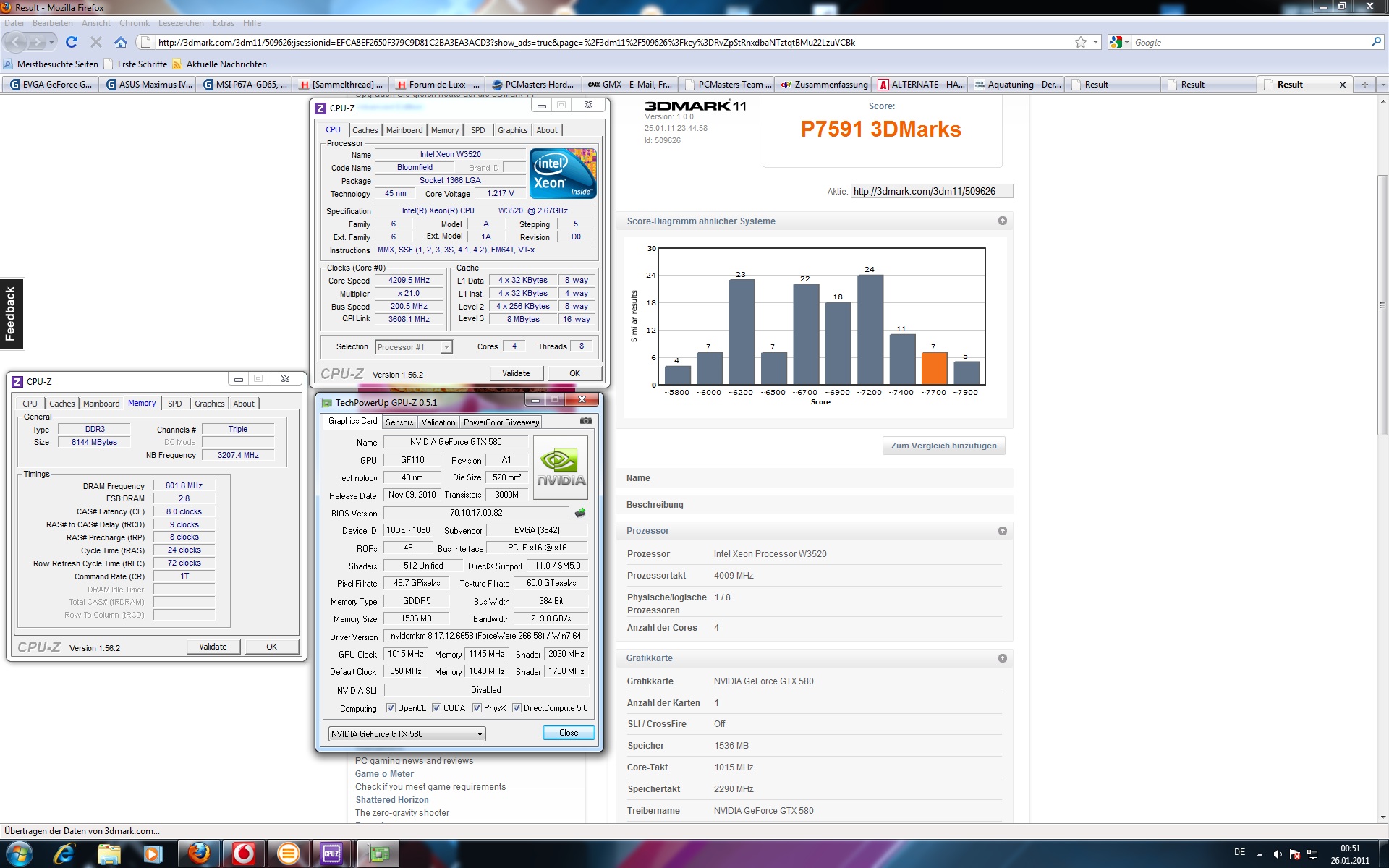Image resolution: width=1389 pixels, height=868 pixels.
Task: Open Windows Explorer folder taskbar icon
Action: pos(109,854)
